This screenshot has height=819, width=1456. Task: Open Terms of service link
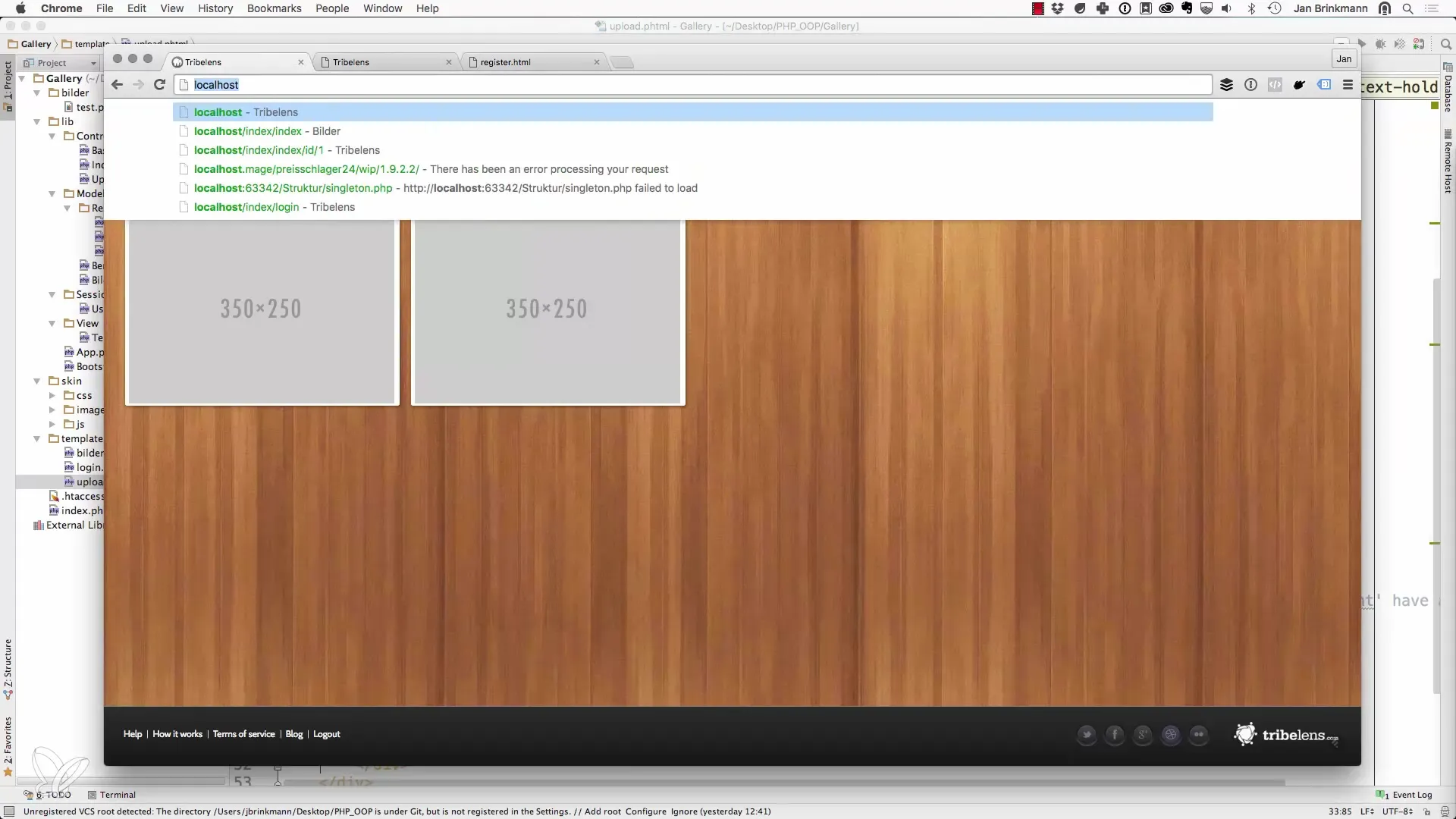[243, 734]
